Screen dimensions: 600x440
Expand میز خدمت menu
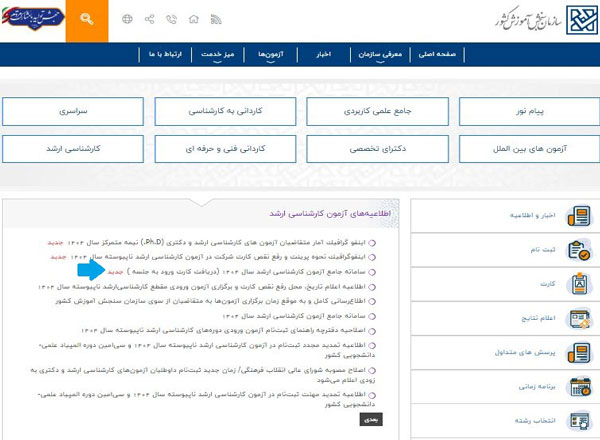tap(217, 54)
